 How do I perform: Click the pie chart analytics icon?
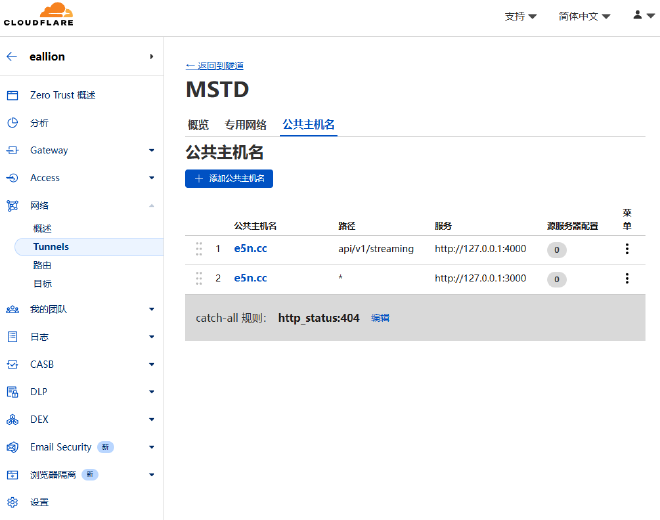[13, 123]
